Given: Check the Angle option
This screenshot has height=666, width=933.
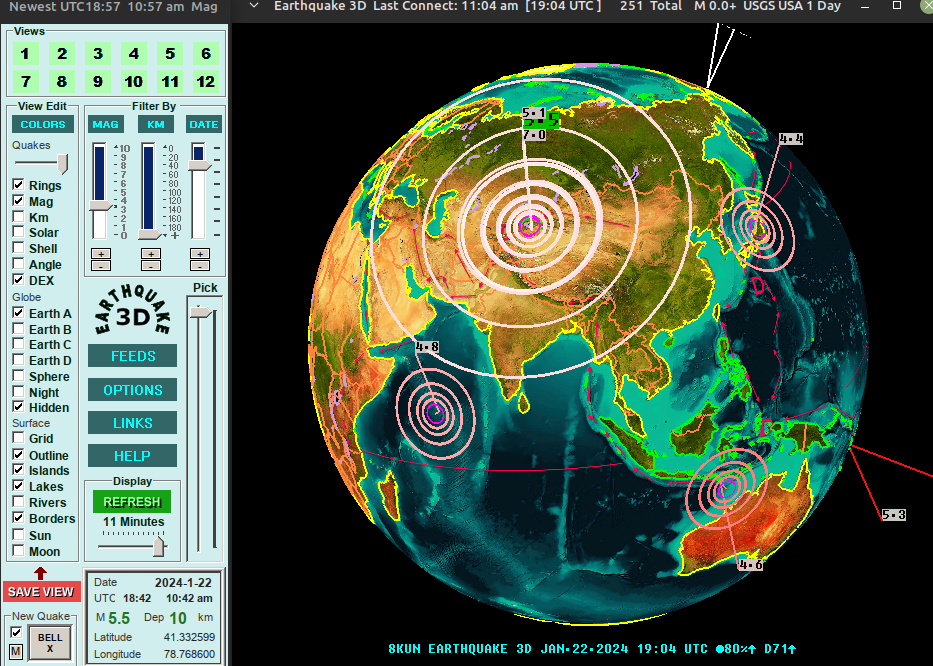Looking at the screenshot, I should click(18, 264).
